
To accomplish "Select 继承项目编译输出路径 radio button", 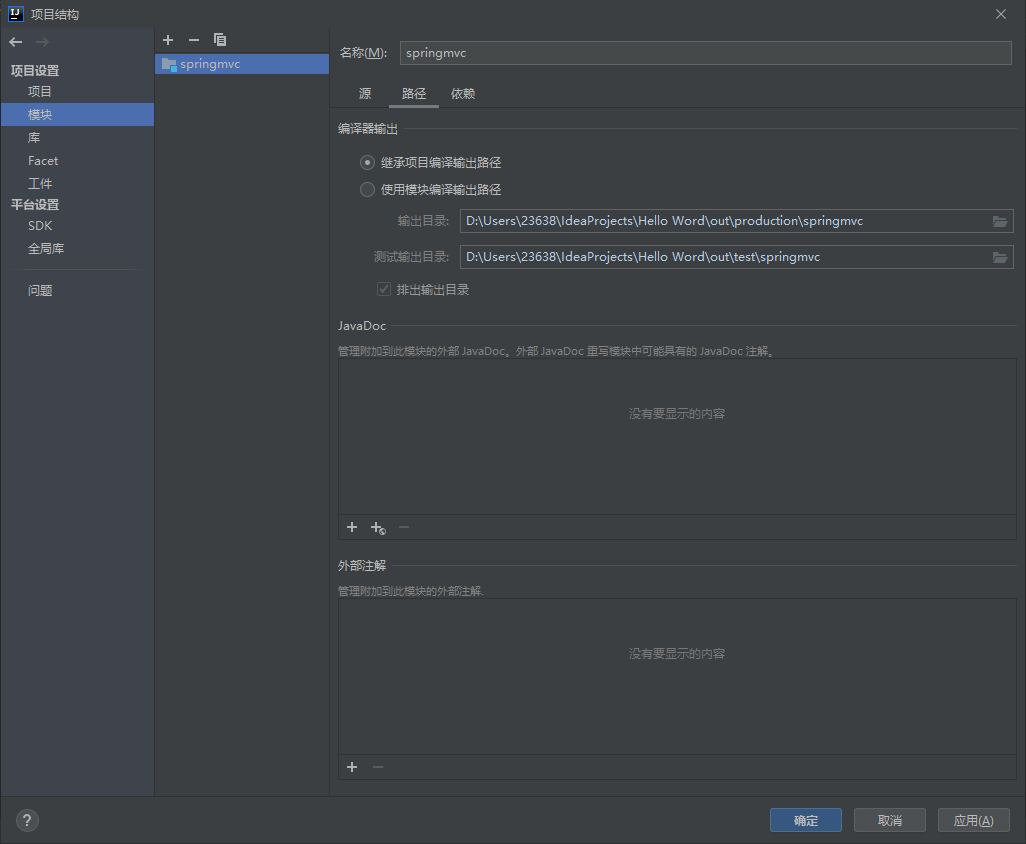I will [x=368, y=162].
